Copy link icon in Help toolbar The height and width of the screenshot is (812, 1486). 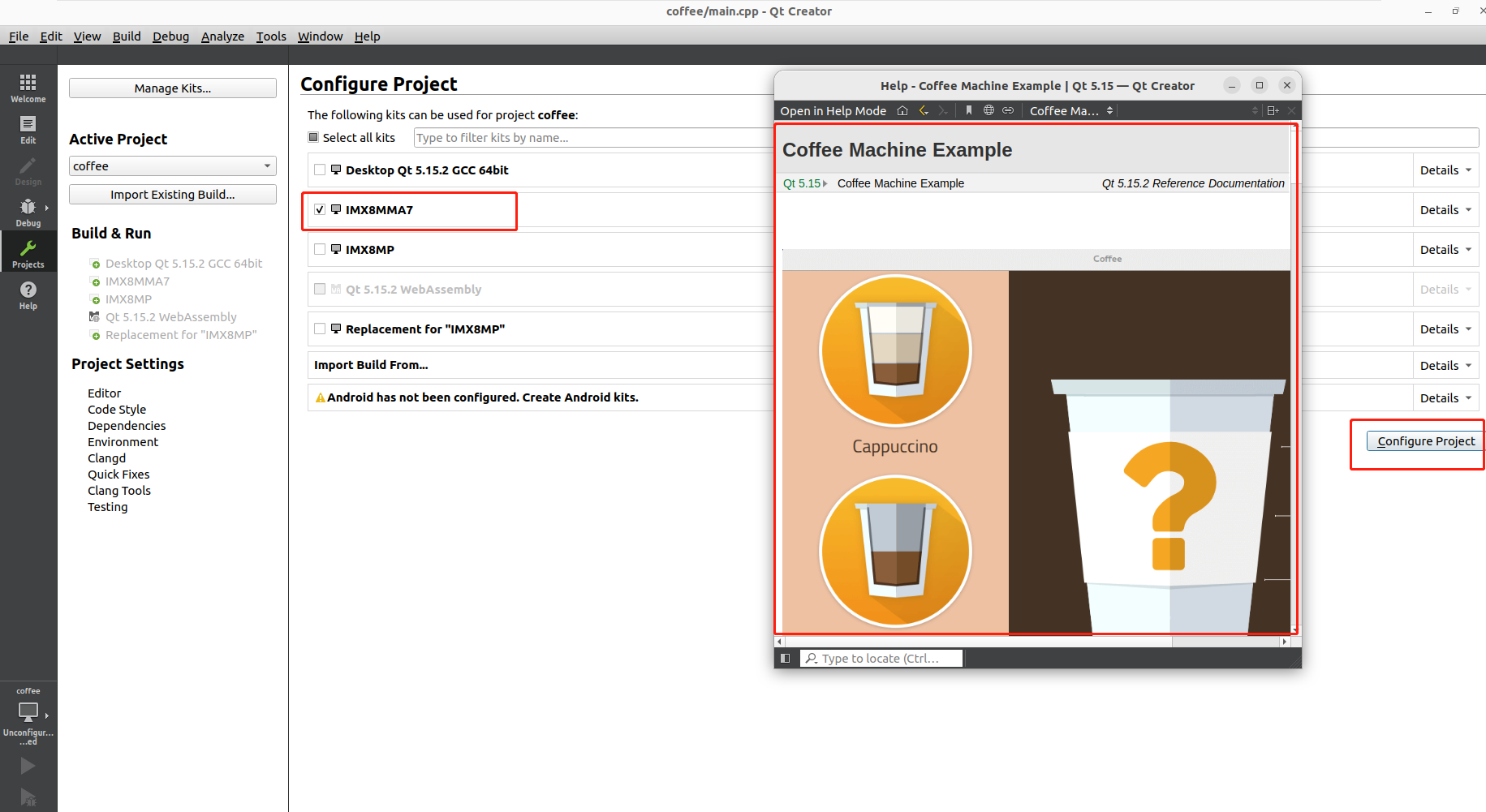click(x=1008, y=110)
